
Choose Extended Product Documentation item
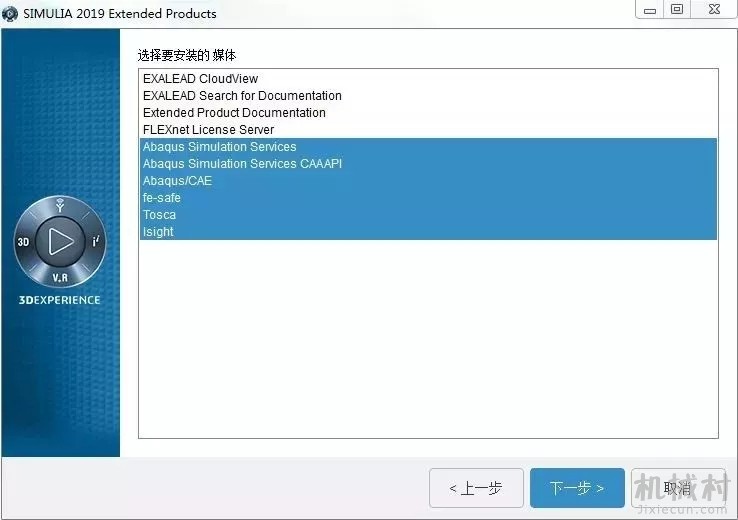[x=428, y=112]
